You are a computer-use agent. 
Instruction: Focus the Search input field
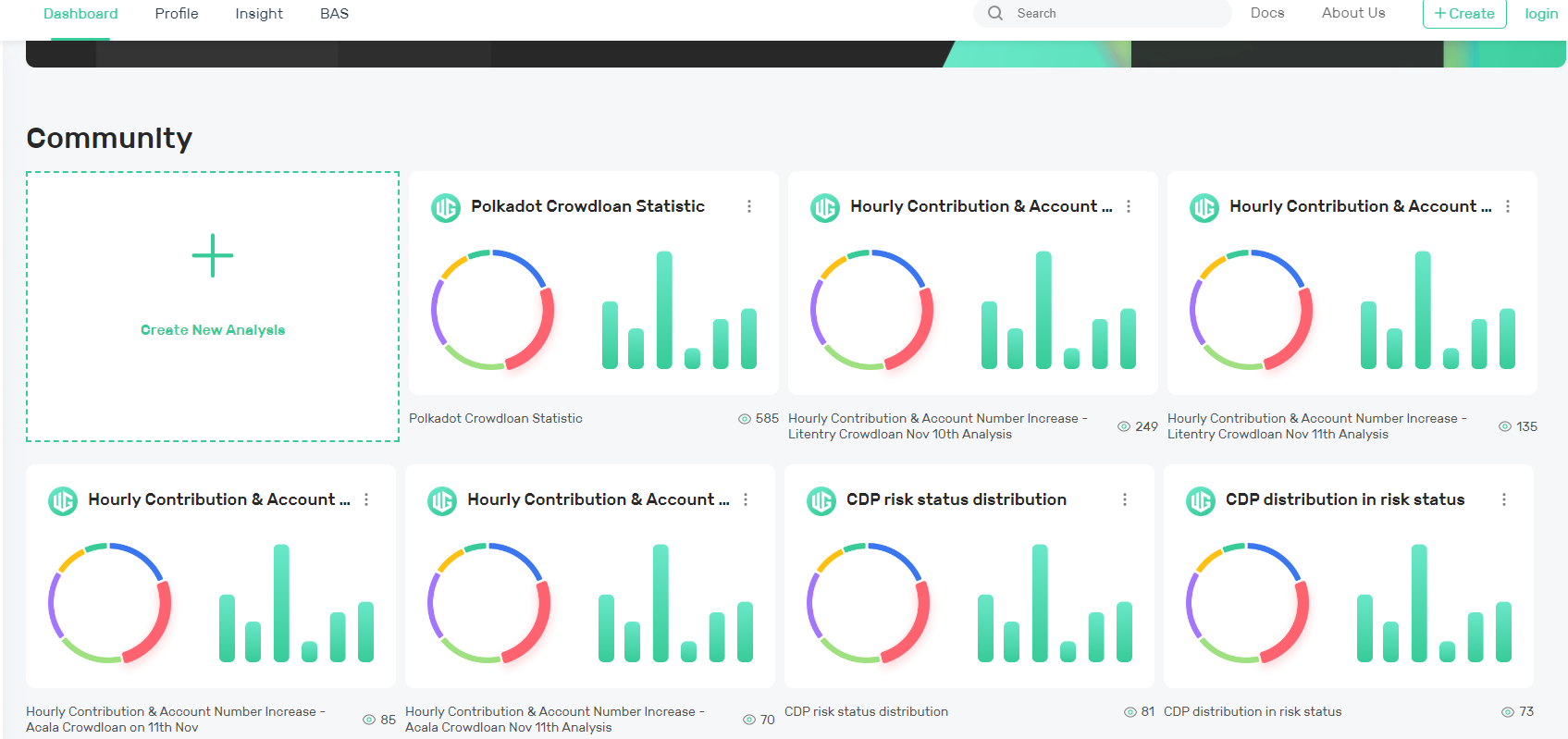coord(1103,13)
